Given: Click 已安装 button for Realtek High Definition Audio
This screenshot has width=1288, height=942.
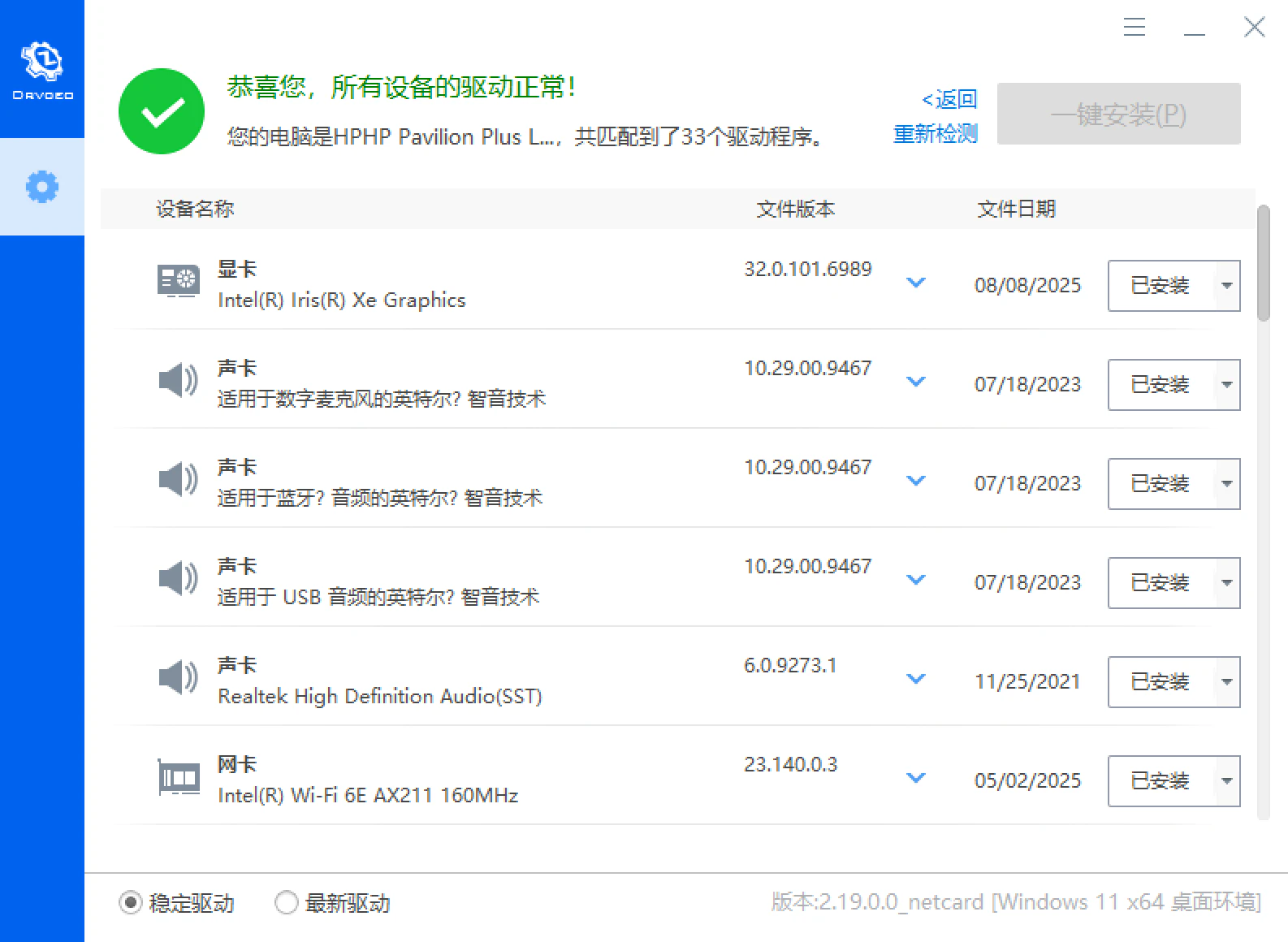Looking at the screenshot, I should pyautogui.click(x=1160, y=682).
